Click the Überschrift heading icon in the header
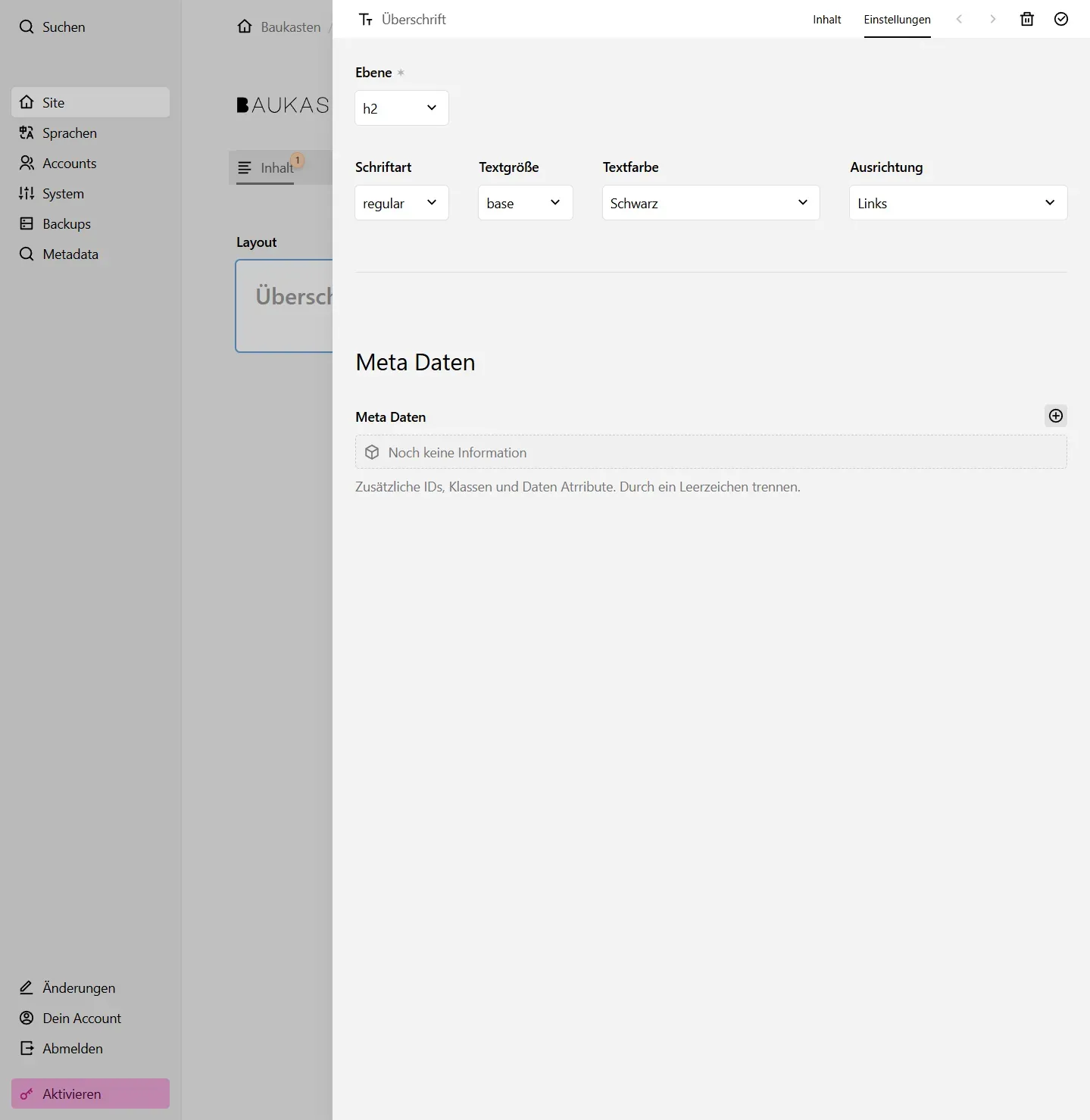The image size is (1090, 1120). coord(366,19)
